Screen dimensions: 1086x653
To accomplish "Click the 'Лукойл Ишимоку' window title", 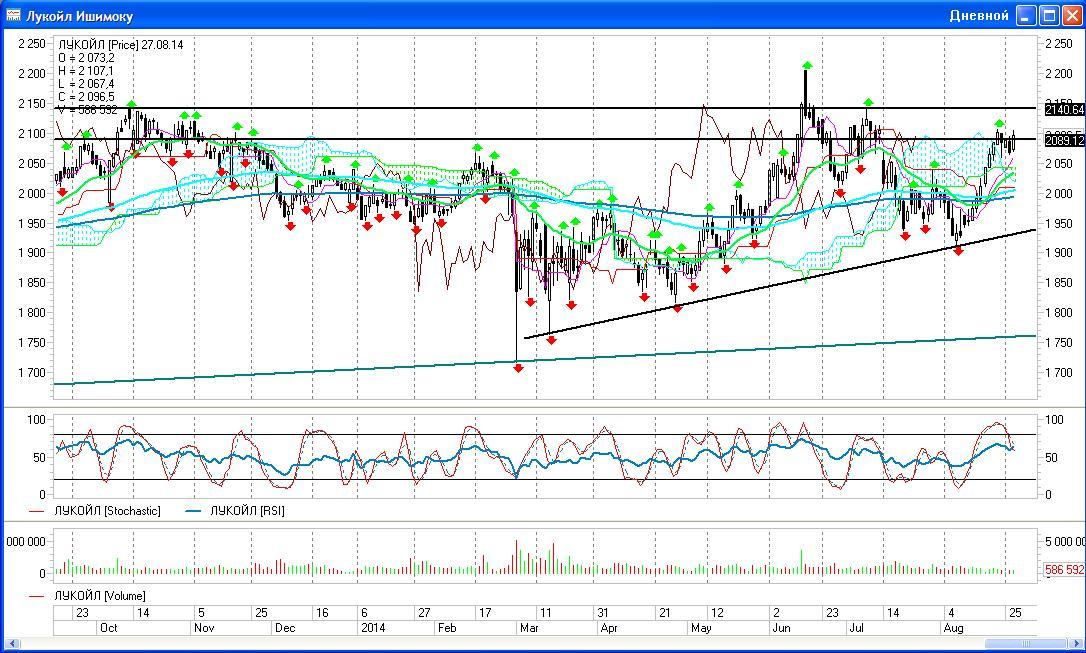I will pyautogui.click(x=80, y=16).
